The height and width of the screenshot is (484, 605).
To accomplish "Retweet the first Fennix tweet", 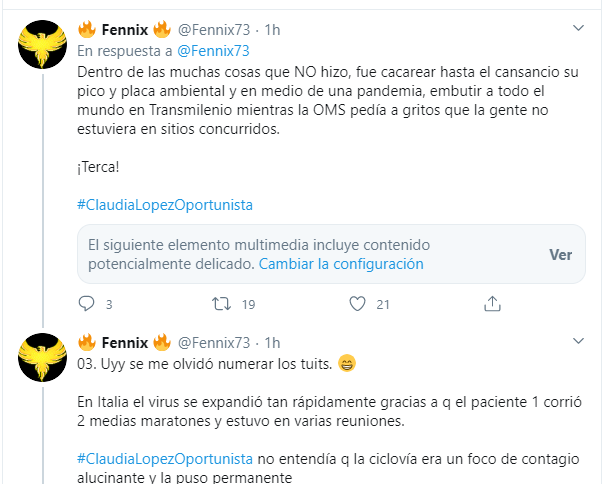I will click(x=223, y=303).
